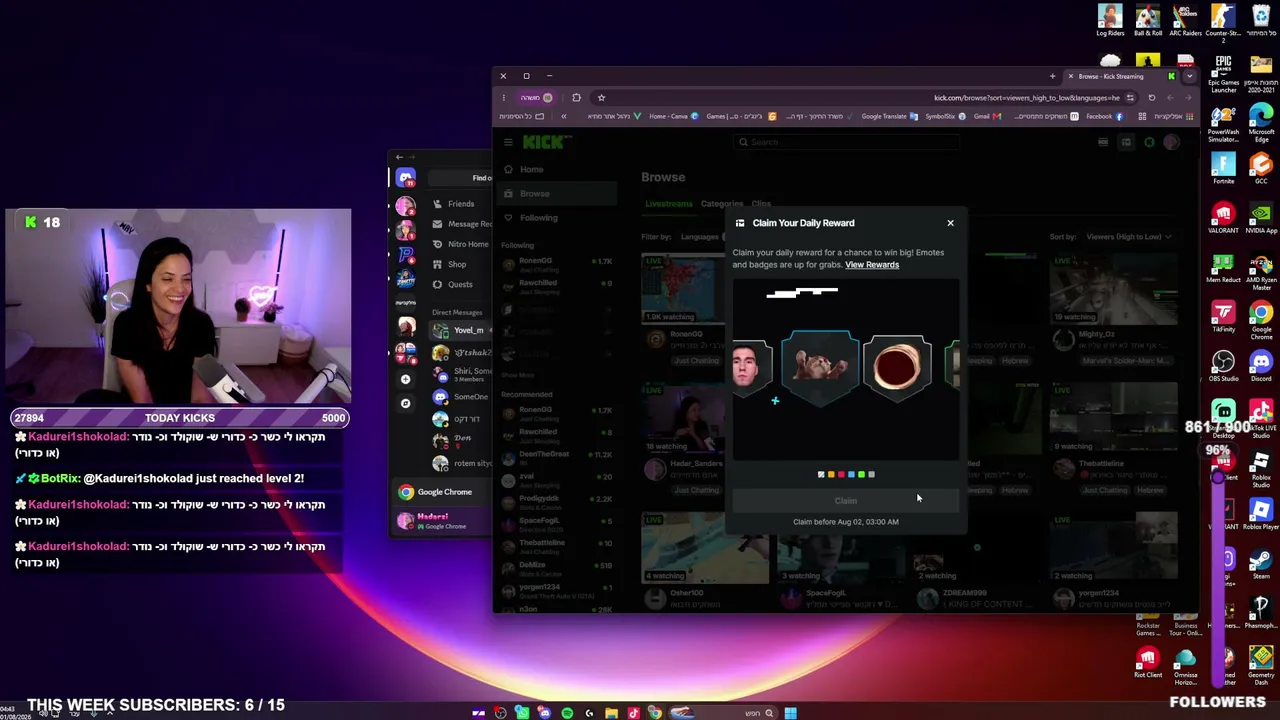Open Nitro Home in Discord
This screenshot has width=1280, height=720.
(461, 244)
